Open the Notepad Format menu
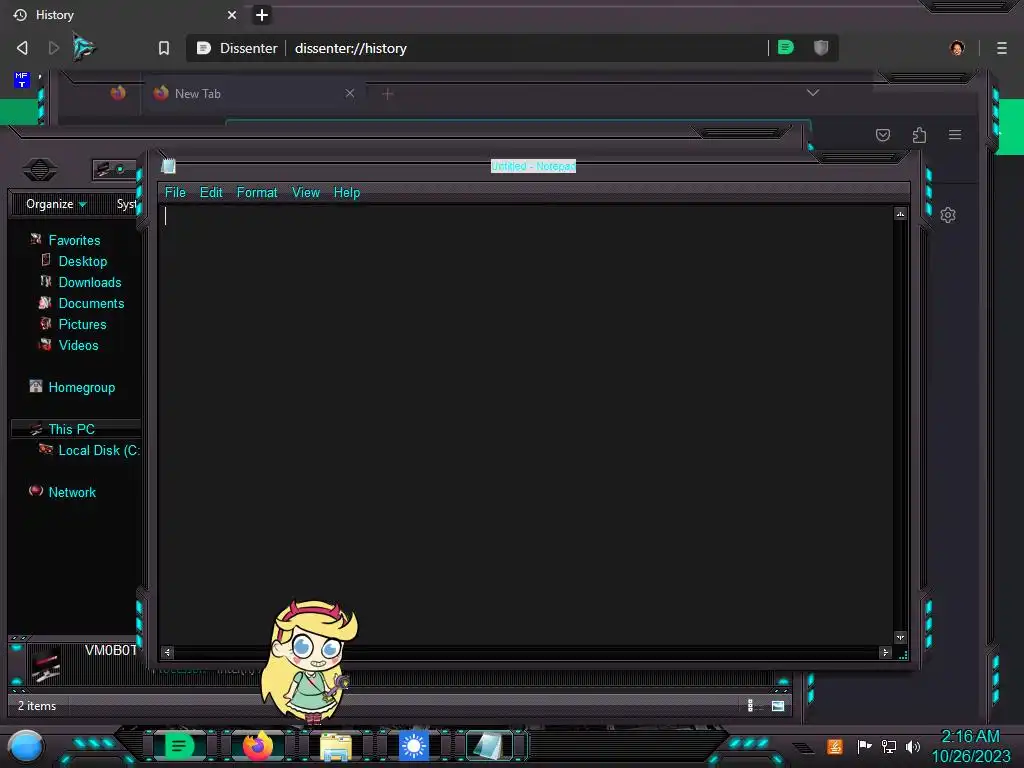This screenshot has width=1024, height=768. click(257, 193)
